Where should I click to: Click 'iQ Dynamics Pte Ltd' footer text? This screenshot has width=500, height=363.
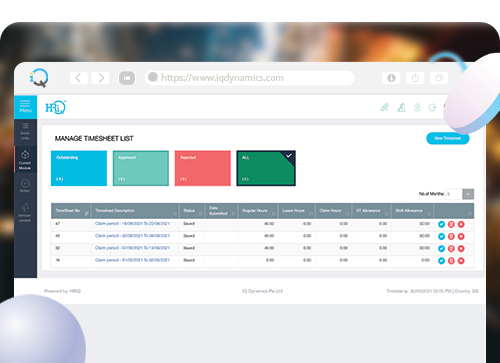[262, 291]
